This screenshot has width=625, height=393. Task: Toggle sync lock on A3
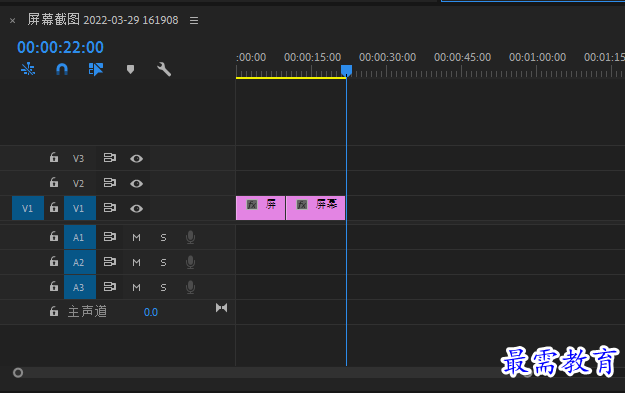tap(110, 287)
